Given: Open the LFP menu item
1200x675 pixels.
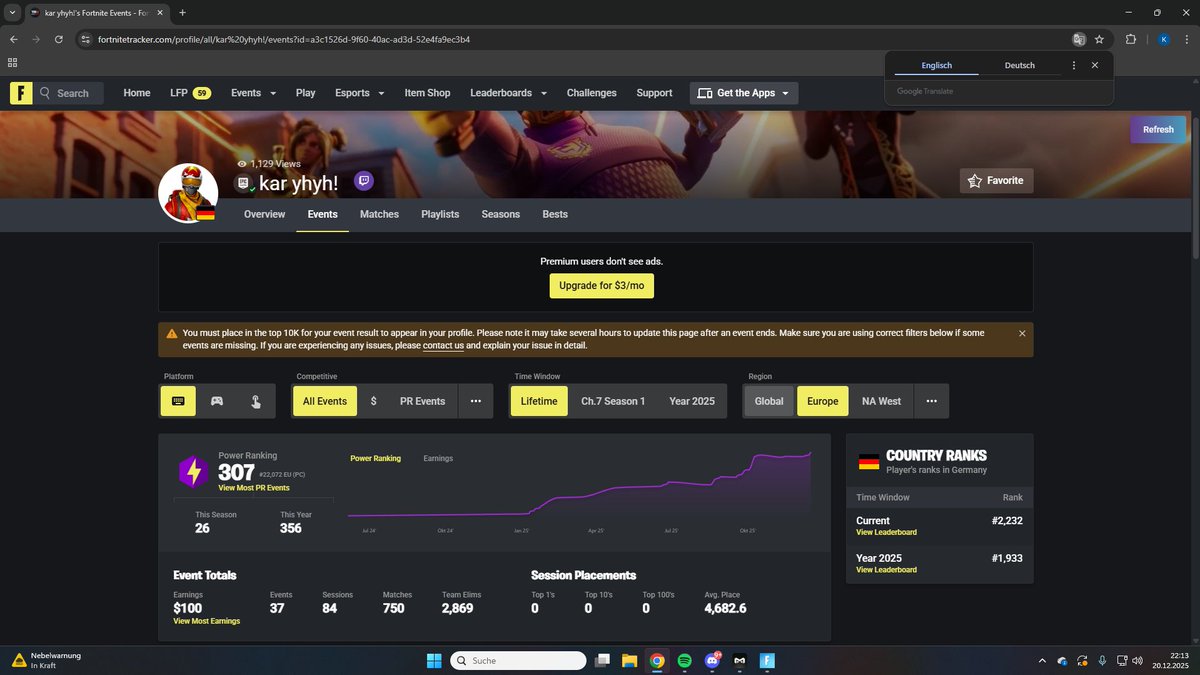Looking at the screenshot, I should pos(190,93).
